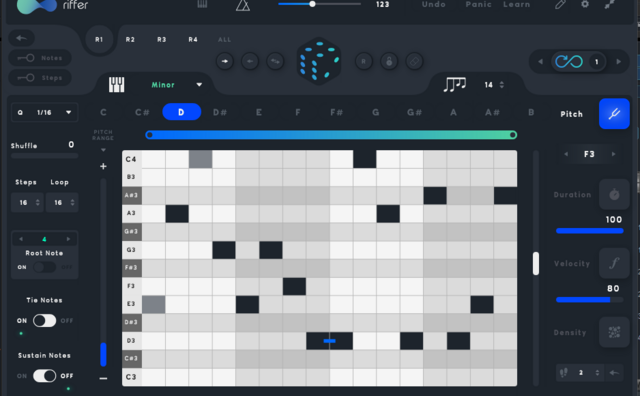Open the Minor scale dropdown
Image resolution: width=640 pixels, height=396 pixels.
176,85
